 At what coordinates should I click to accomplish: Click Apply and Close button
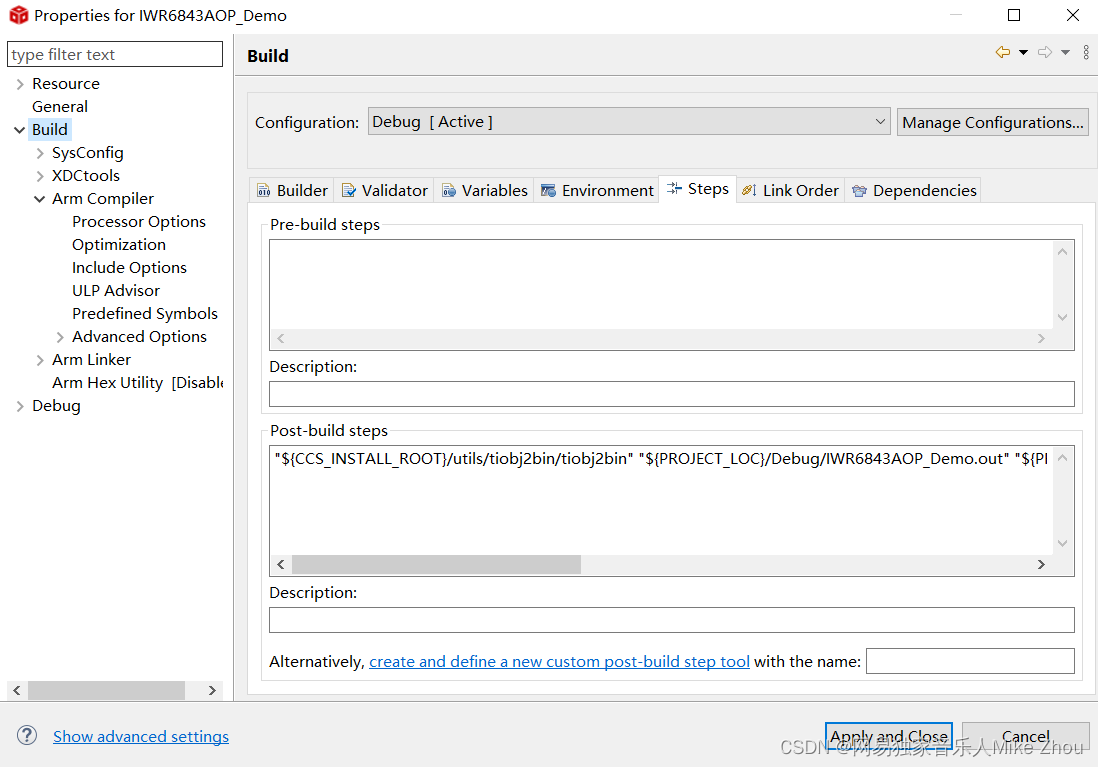(889, 737)
